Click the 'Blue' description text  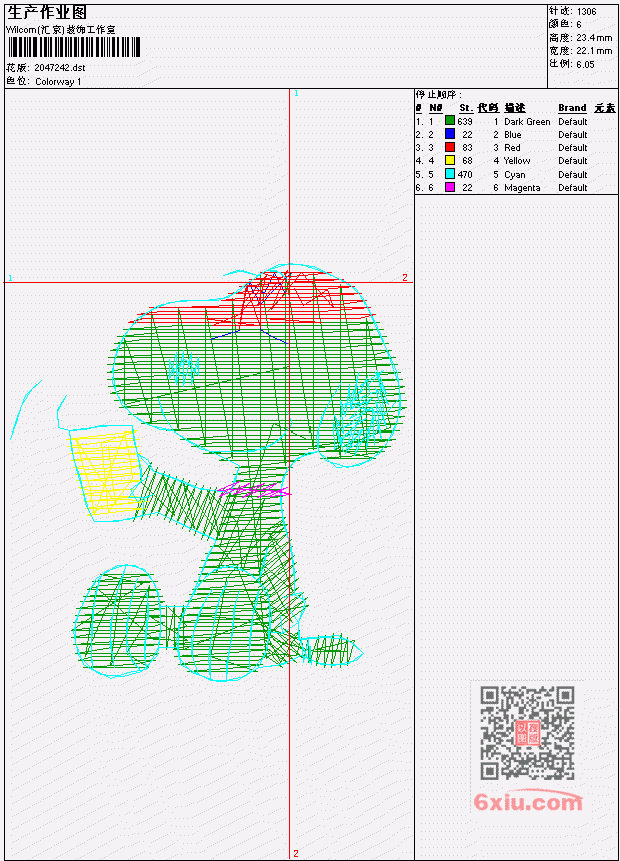[x=513, y=135]
